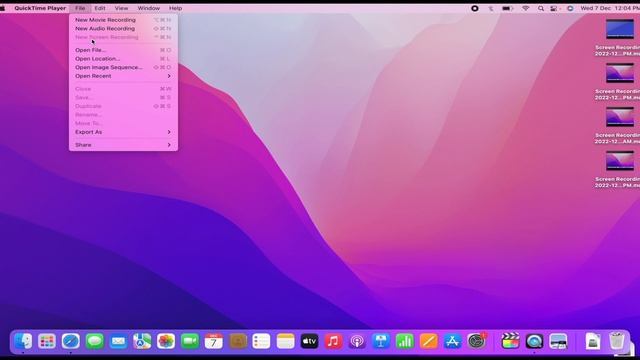Image resolution: width=640 pixels, height=360 pixels.
Task: Open the Trash in the Dock
Action: click(617, 341)
